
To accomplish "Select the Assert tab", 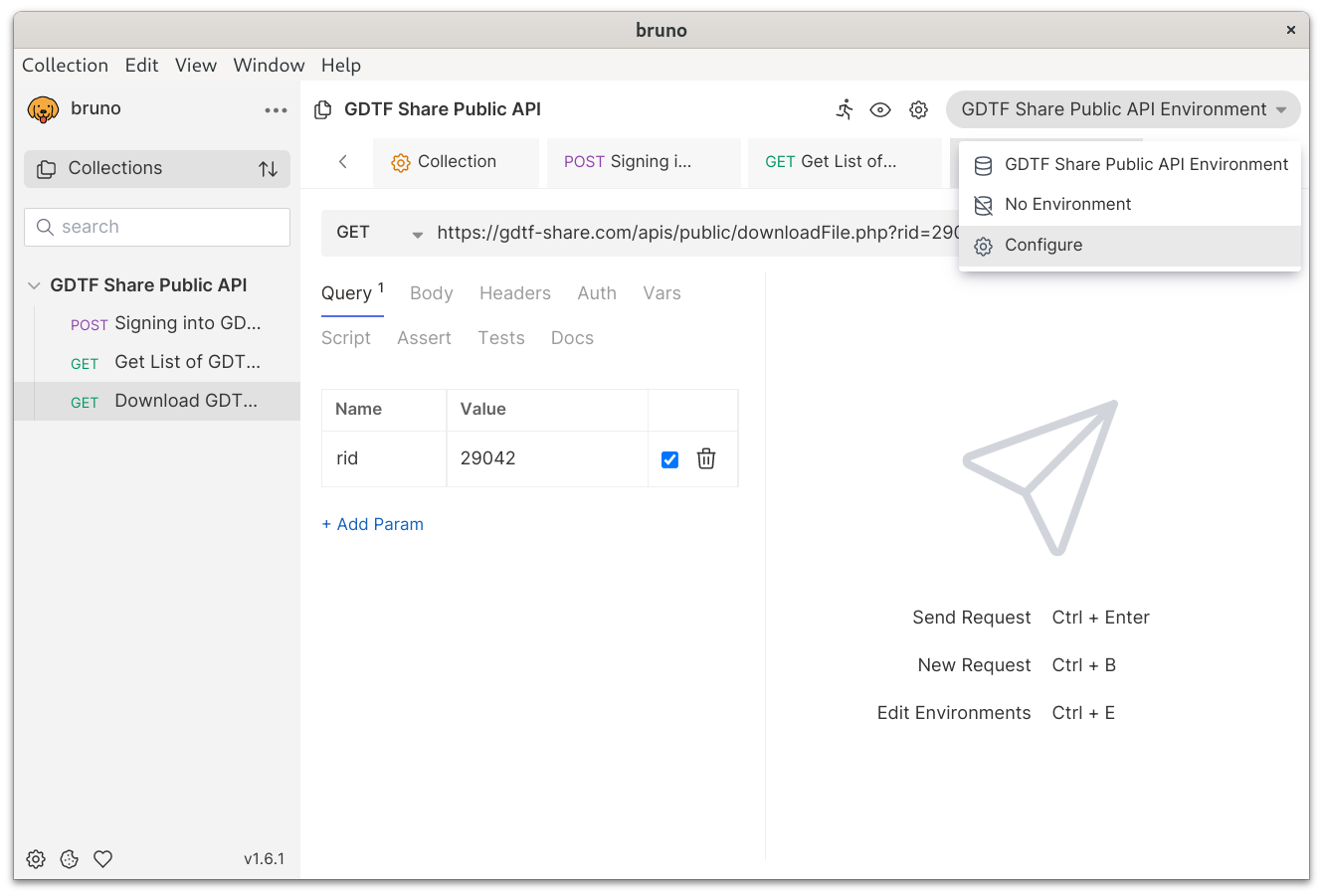I will click(424, 338).
